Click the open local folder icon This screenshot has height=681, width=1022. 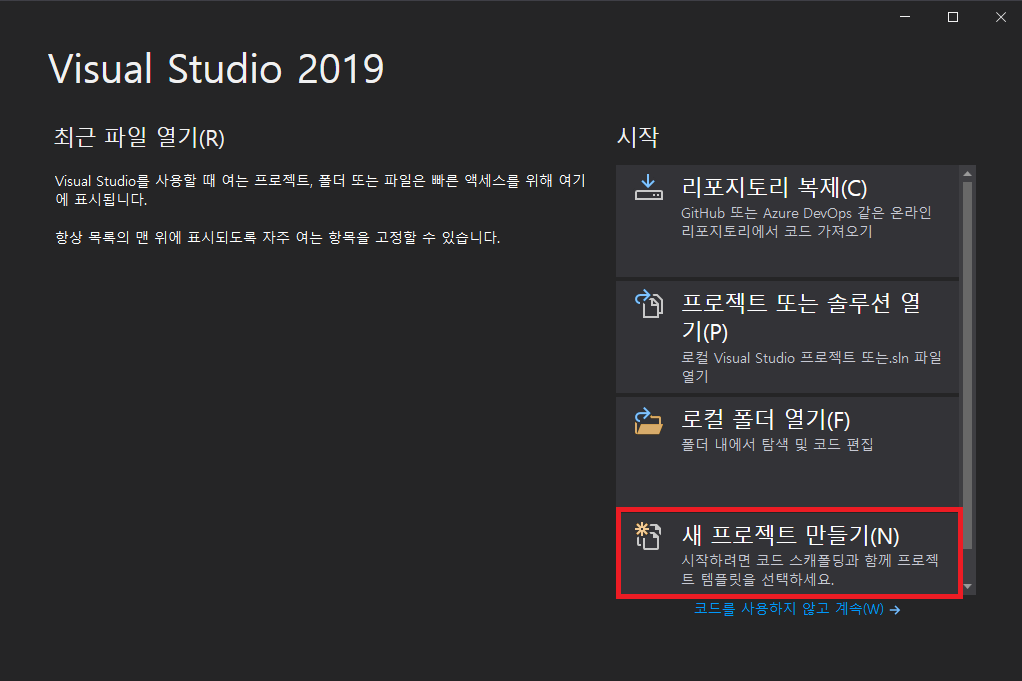[x=649, y=421]
